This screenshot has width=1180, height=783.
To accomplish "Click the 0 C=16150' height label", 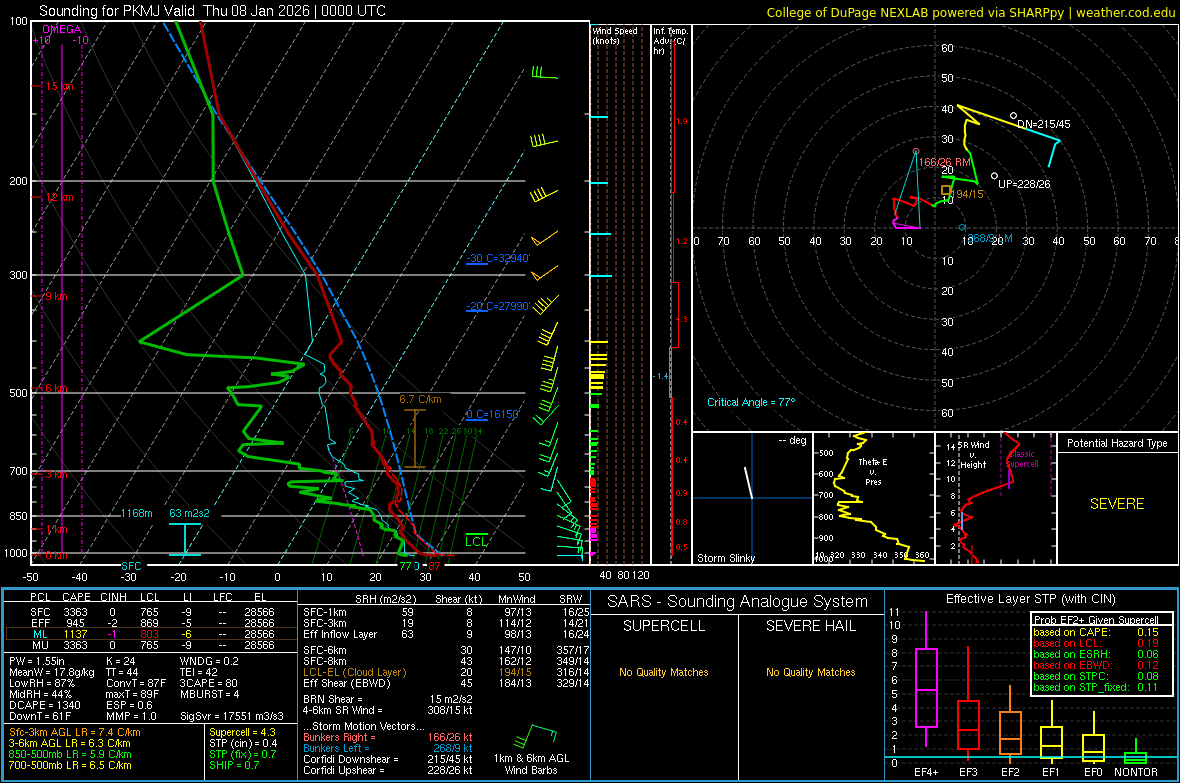I will tap(492, 414).
